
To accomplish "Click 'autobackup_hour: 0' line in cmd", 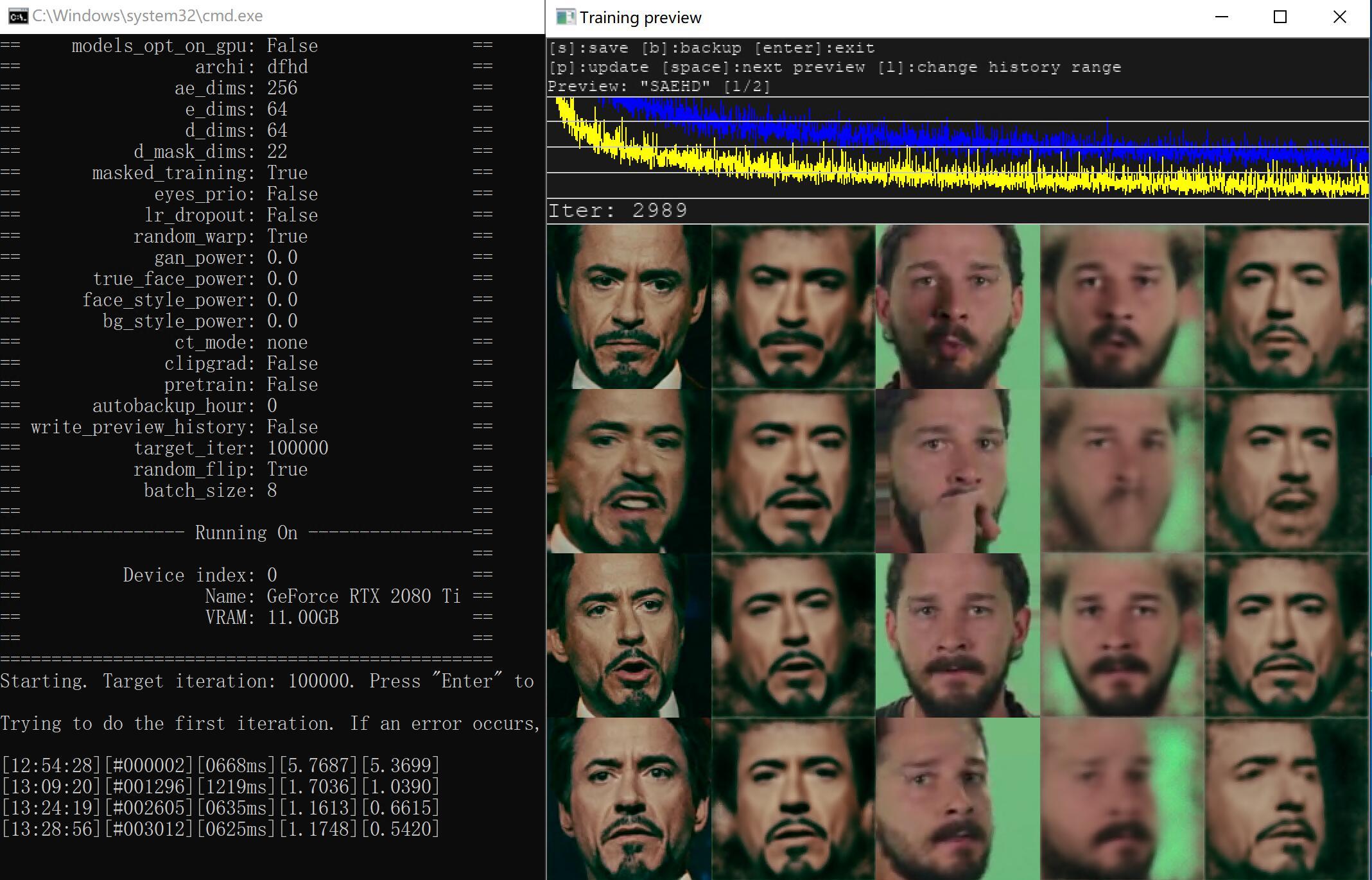I will tap(184, 406).
